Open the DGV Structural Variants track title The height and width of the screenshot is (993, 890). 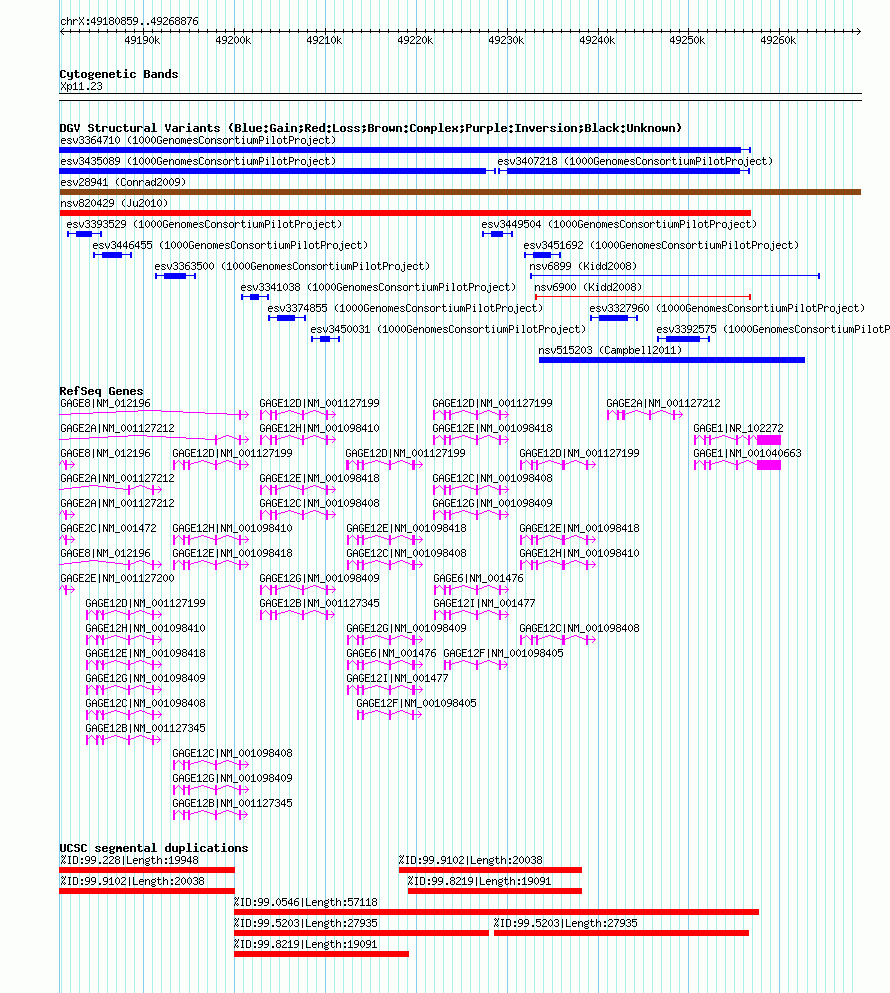point(371,128)
